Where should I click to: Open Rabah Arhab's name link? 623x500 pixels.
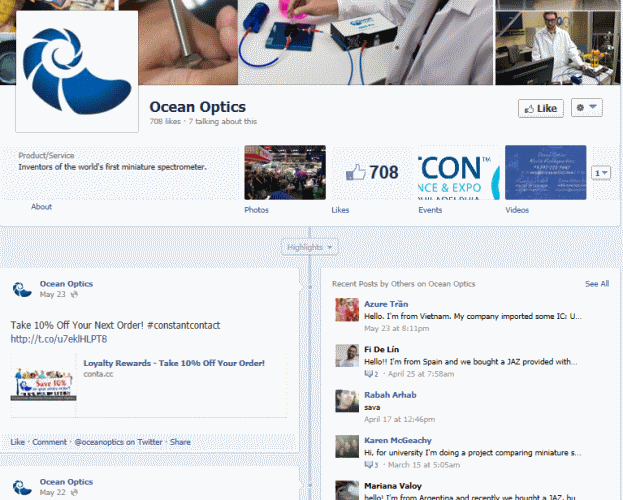(390, 395)
